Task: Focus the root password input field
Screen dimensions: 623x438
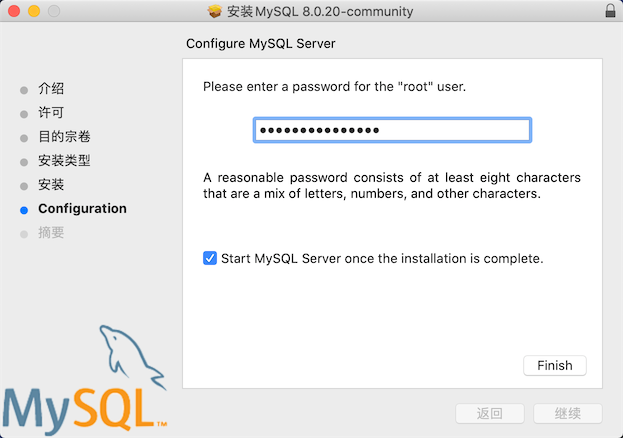Action: click(391, 131)
